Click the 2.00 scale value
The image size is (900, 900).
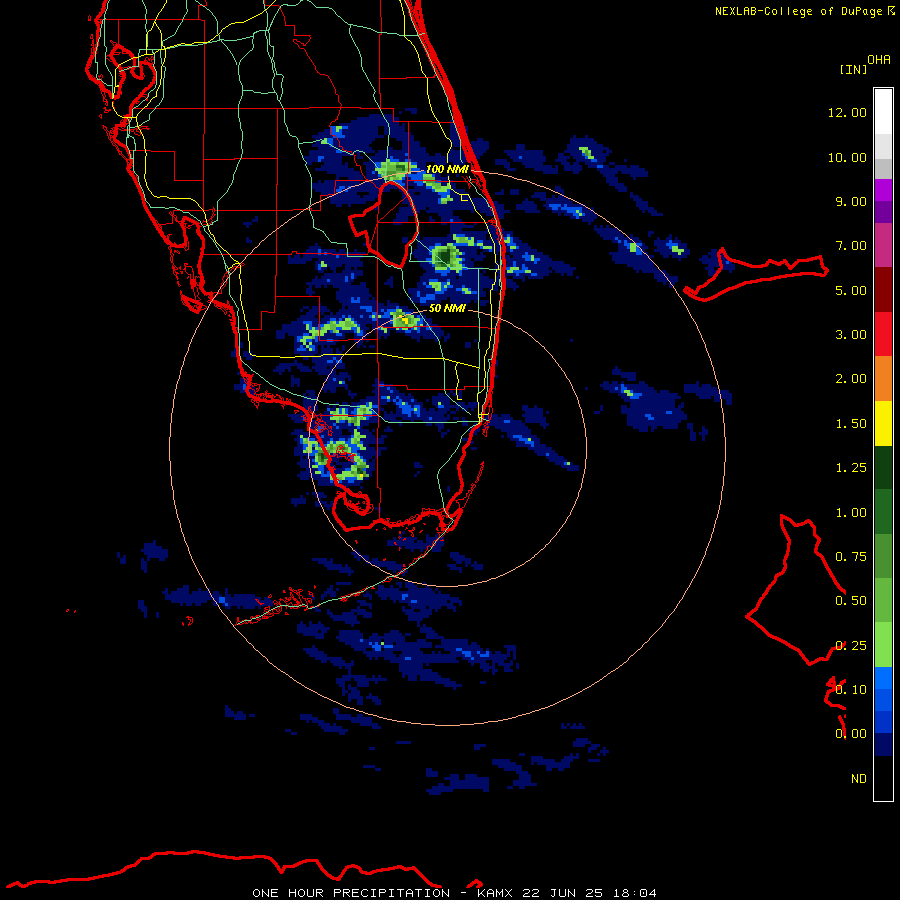tap(851, 379)
